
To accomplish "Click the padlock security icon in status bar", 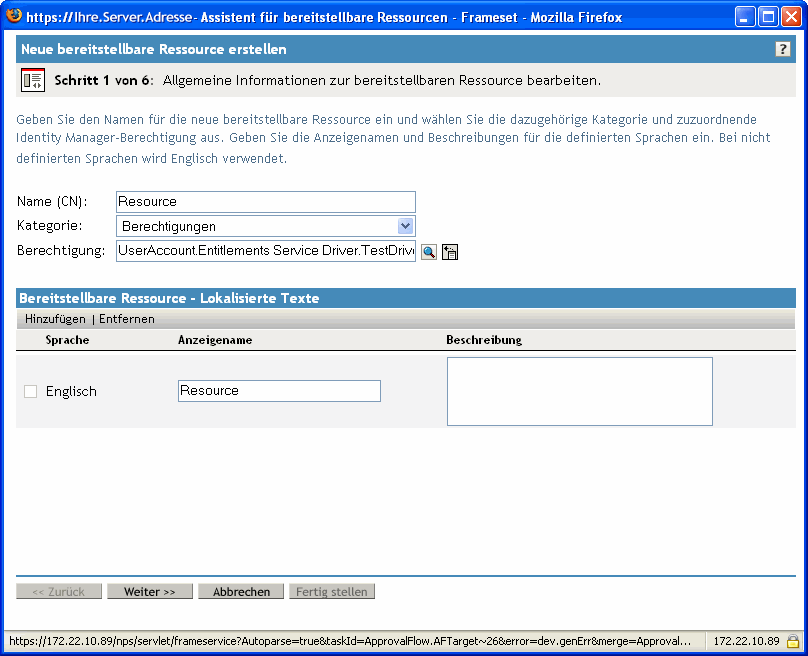I will [793, 642].
